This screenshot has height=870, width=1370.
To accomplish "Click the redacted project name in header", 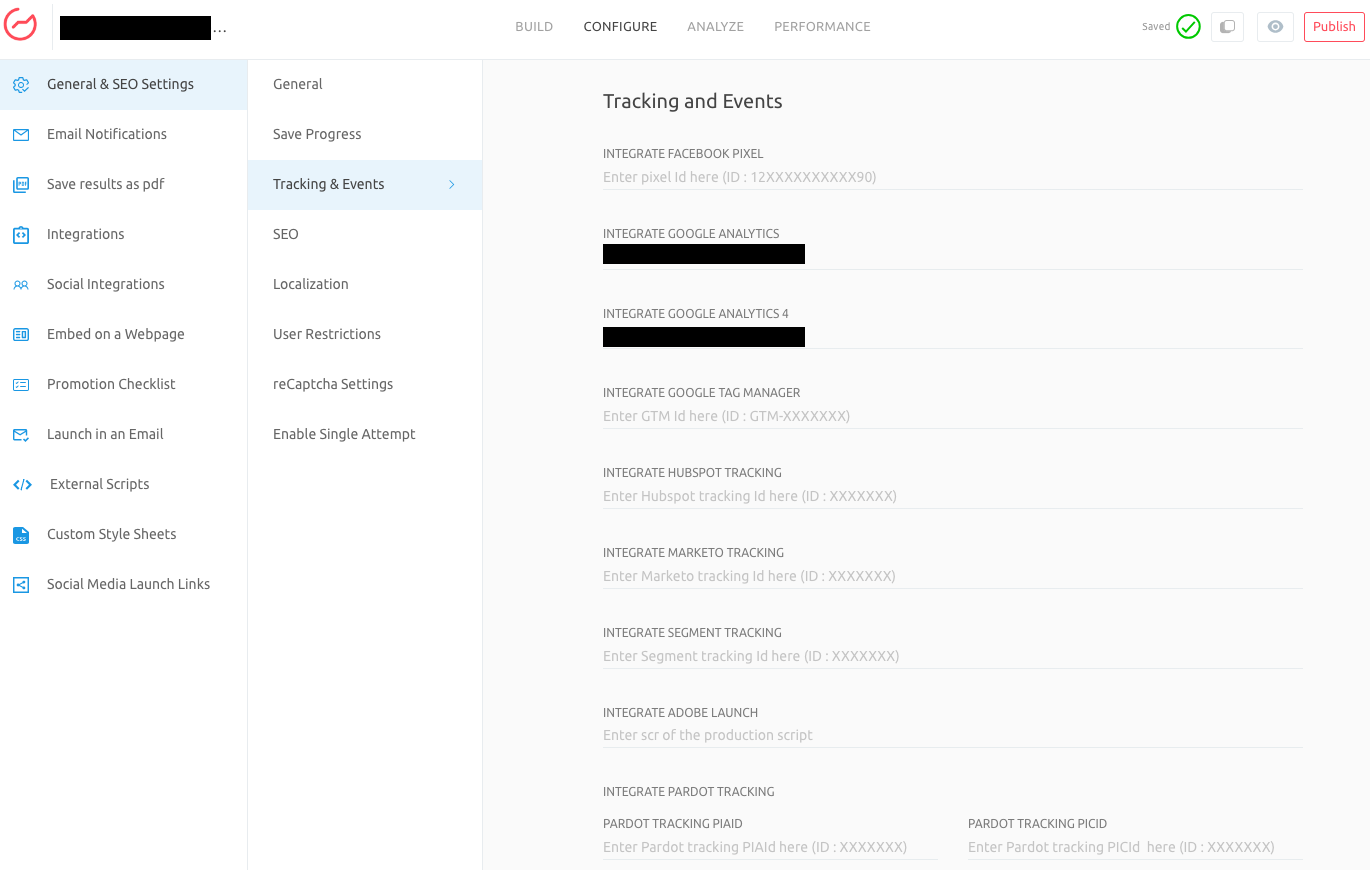I will click(x=136, y=28).
